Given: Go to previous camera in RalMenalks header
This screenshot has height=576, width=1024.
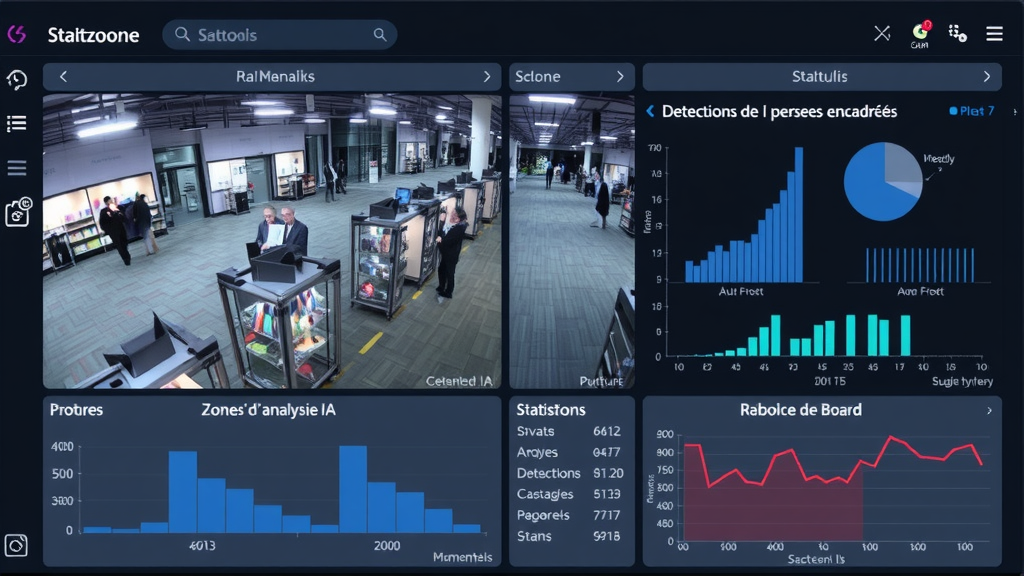Looking at the screenshot, I should pos(63,76).
